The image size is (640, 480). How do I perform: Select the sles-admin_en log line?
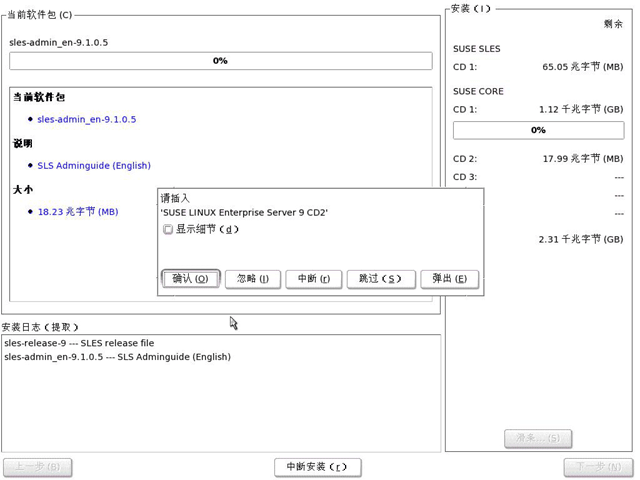click(x=118, y=357)
